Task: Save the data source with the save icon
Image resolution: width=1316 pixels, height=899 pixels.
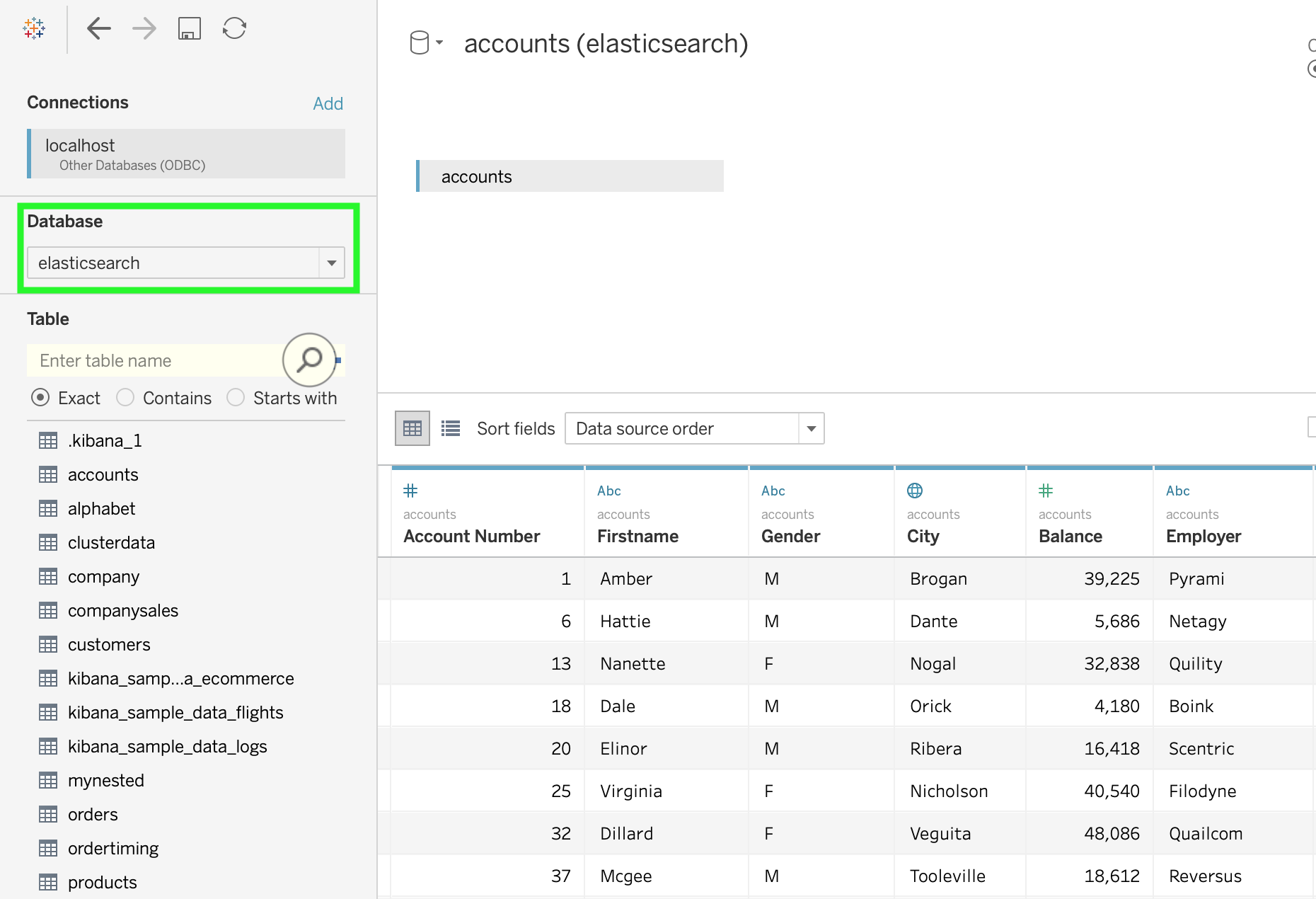Action: [189, 28]
